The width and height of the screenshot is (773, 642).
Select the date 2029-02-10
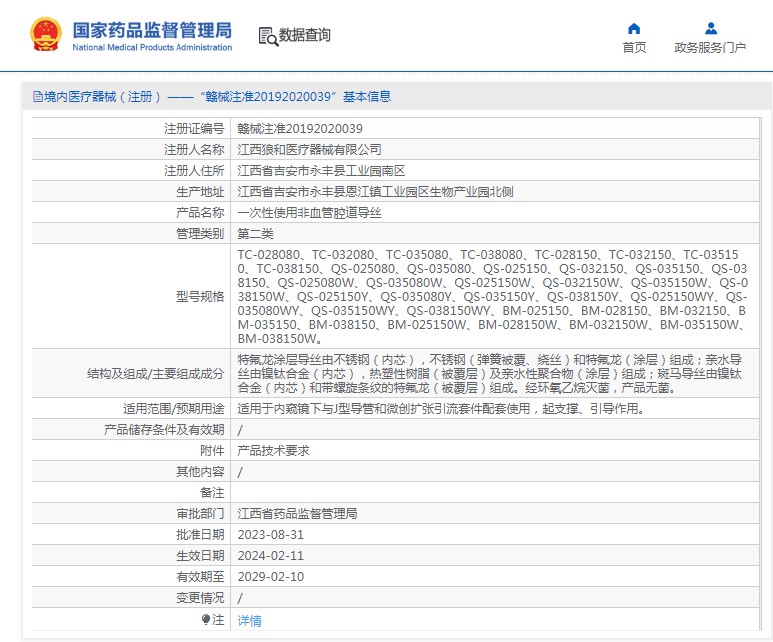(x=271, y=576)
